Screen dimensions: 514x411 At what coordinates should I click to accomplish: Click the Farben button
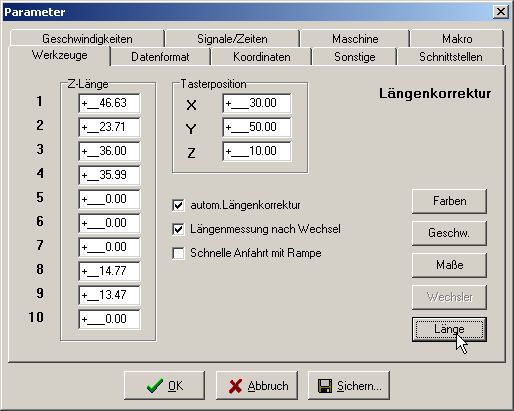(x=449, y=201)
